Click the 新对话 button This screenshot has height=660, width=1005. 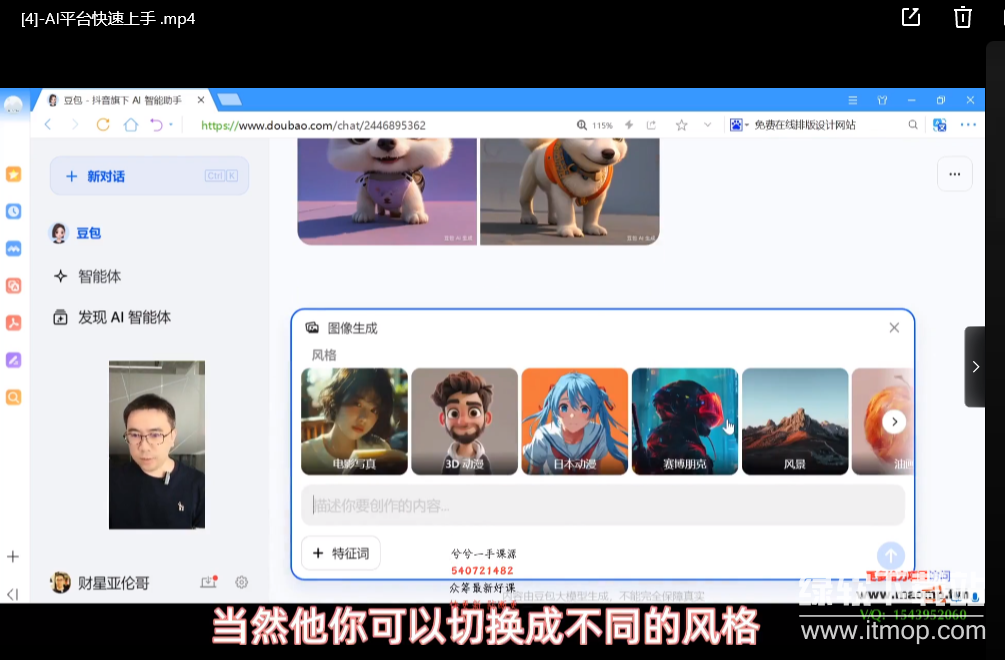[x=149, y=176]
